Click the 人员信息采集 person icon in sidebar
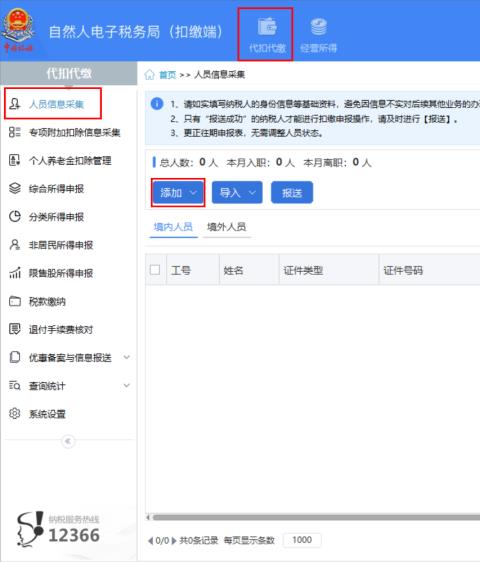 (14, 104)
